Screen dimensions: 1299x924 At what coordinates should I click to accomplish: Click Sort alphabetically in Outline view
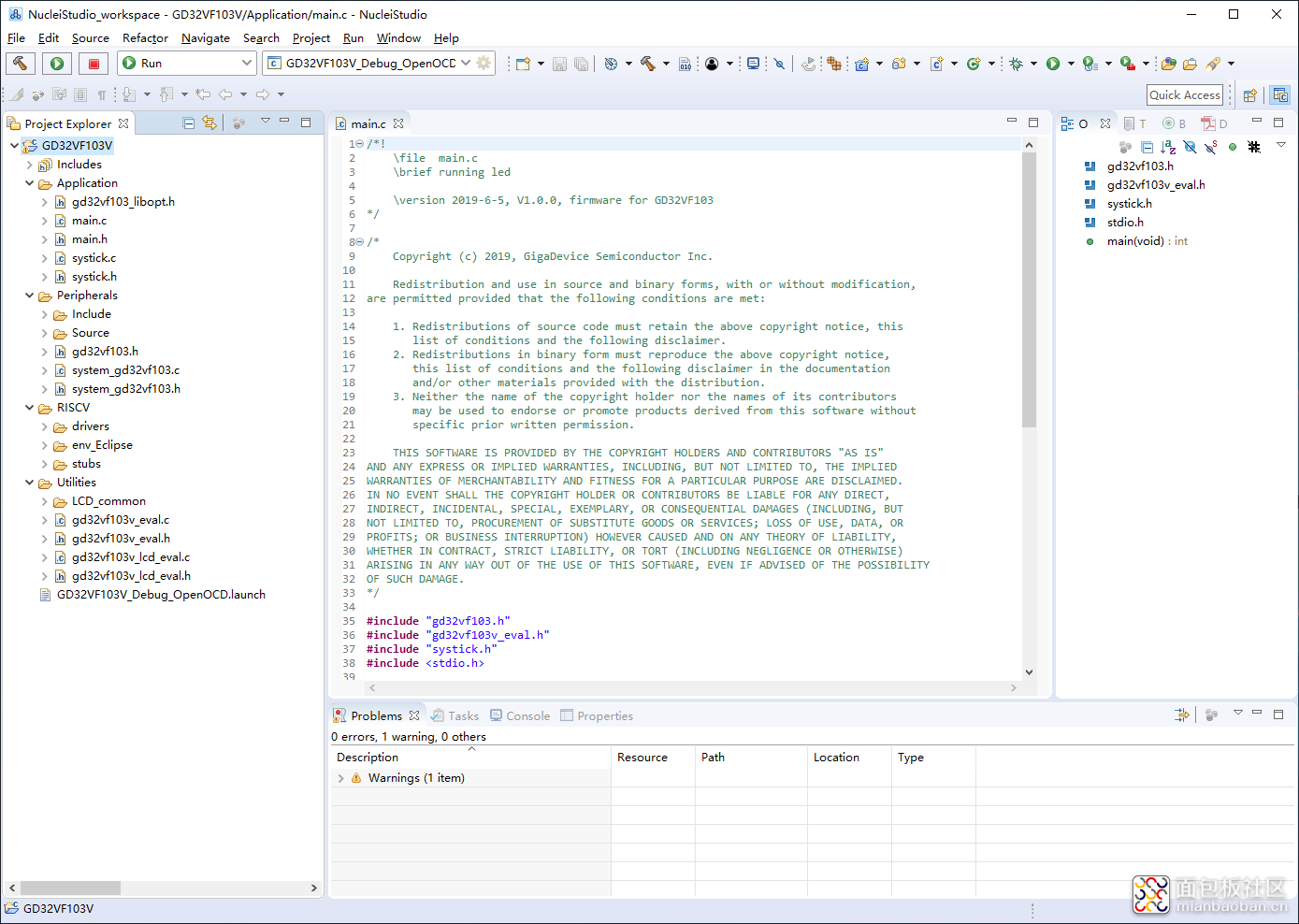tap(1168, 147)
